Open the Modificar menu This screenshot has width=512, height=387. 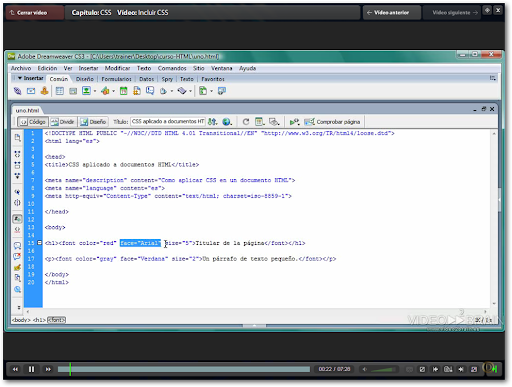coord(117,68)
